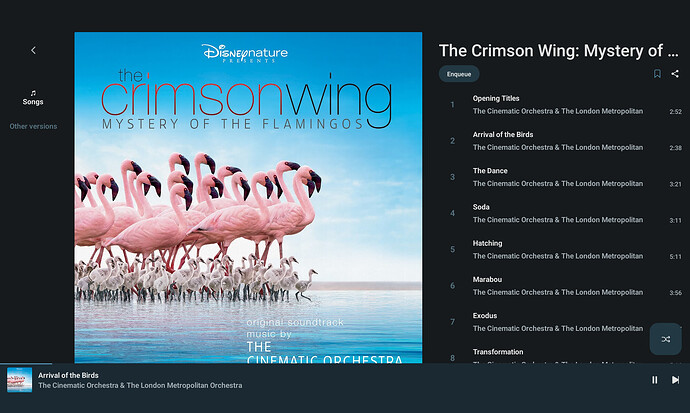Click artist name under The Dance
The width and height of the screenshot is (690, 413).
[x=558, y=184]
